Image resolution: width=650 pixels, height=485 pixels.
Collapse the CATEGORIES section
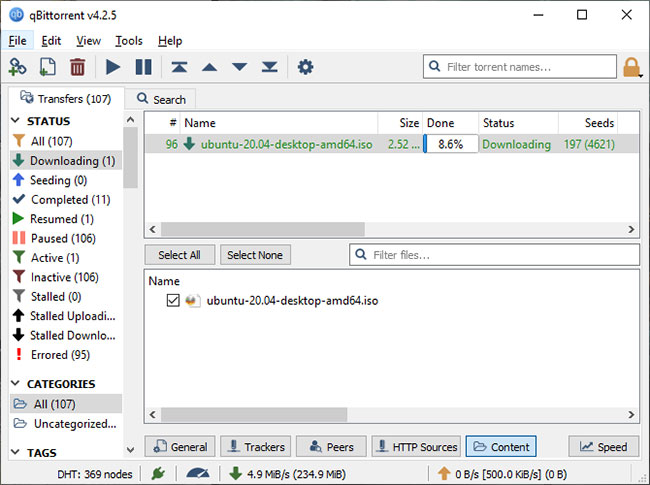pos(15,383)
